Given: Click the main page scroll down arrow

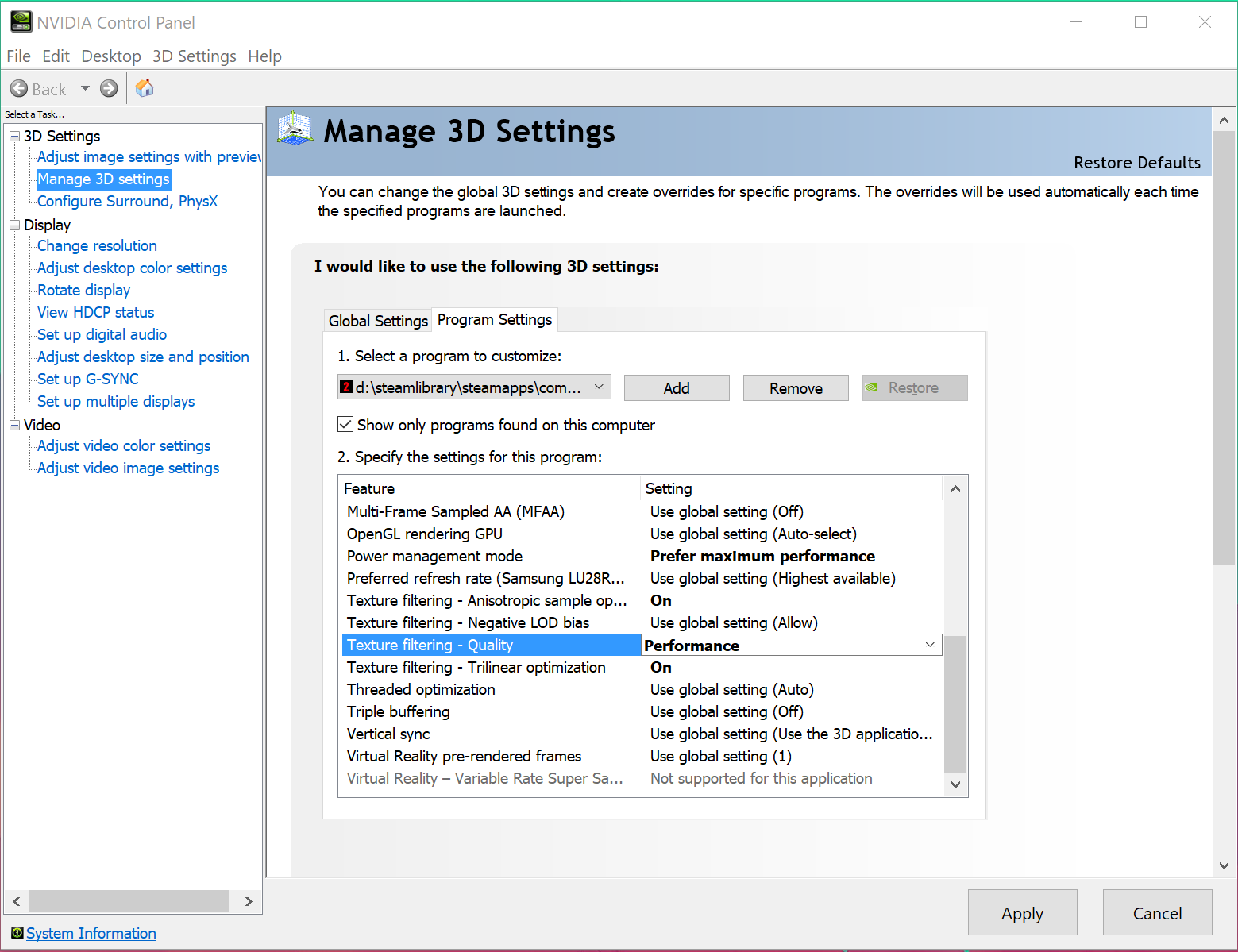Looking at the screenshot, I should 1224,866.
